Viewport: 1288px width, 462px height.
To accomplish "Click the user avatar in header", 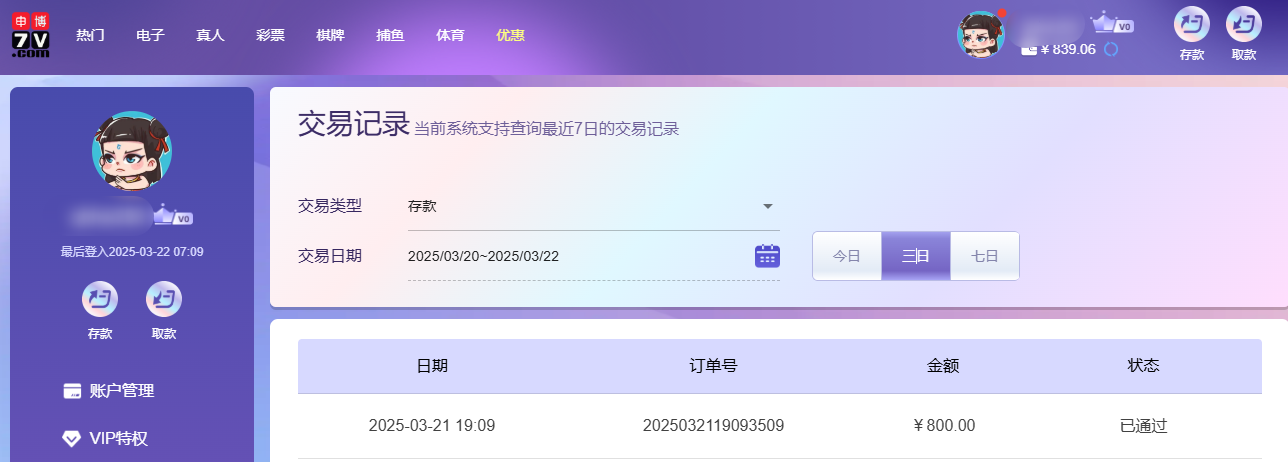I will tap(981, 34).
